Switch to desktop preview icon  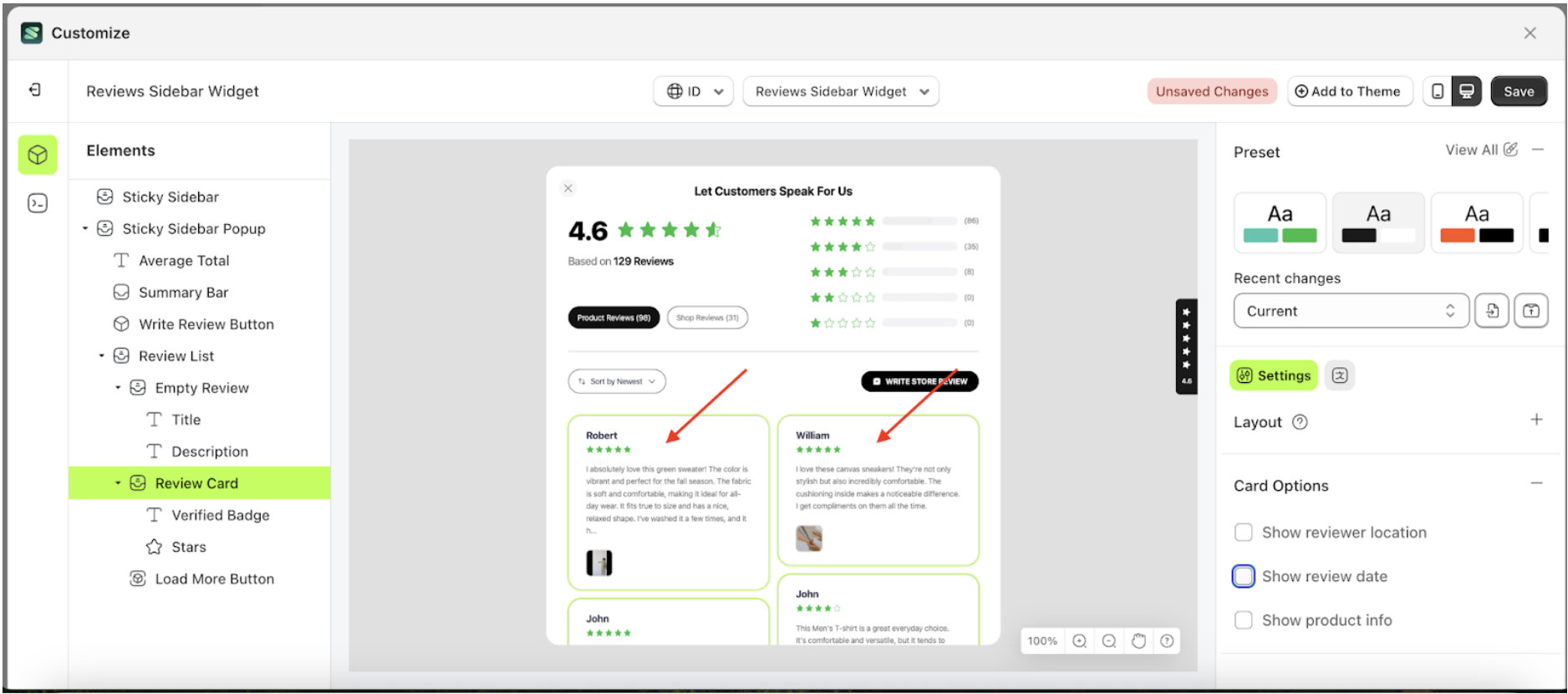click(x=1467, y=91)
